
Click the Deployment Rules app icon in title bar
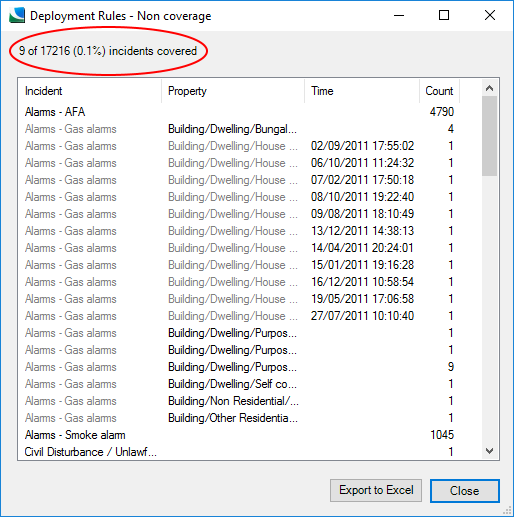coord(17,15)
